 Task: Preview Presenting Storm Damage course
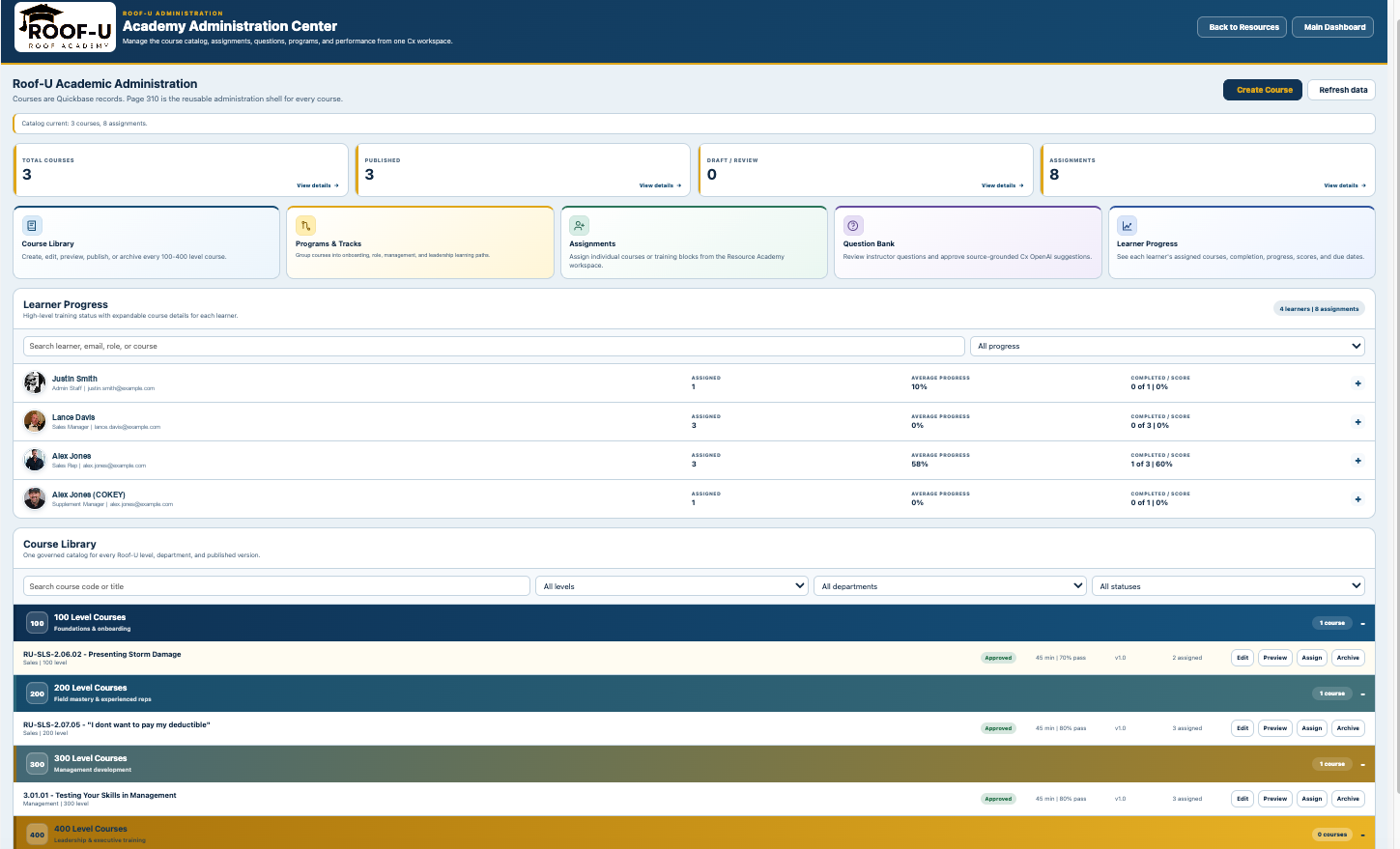1275,658
